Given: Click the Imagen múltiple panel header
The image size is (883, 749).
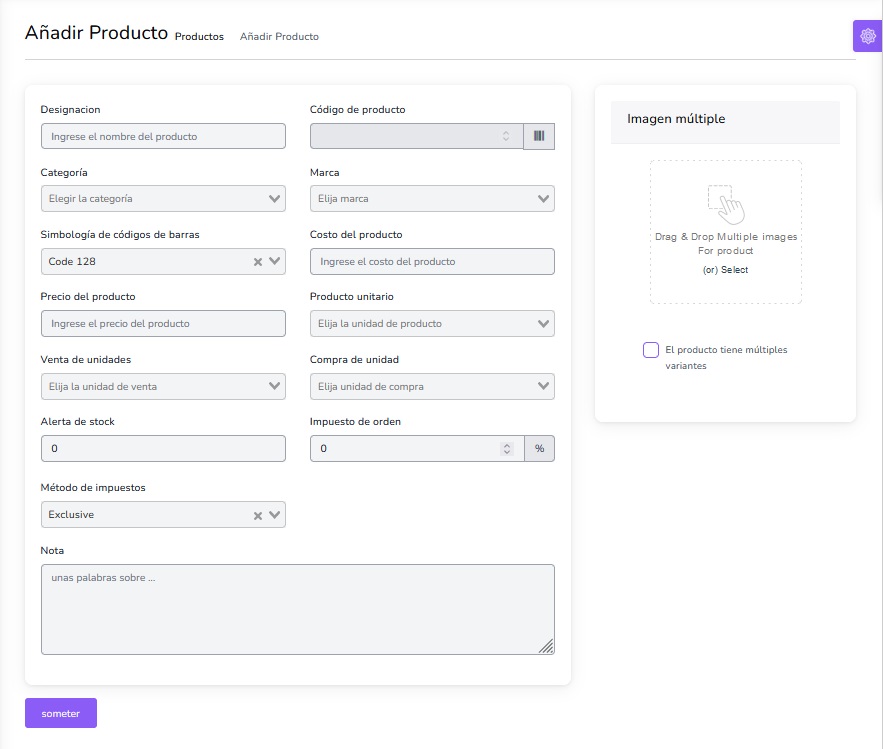Looking at the screenshot, I should coord(725,122).
